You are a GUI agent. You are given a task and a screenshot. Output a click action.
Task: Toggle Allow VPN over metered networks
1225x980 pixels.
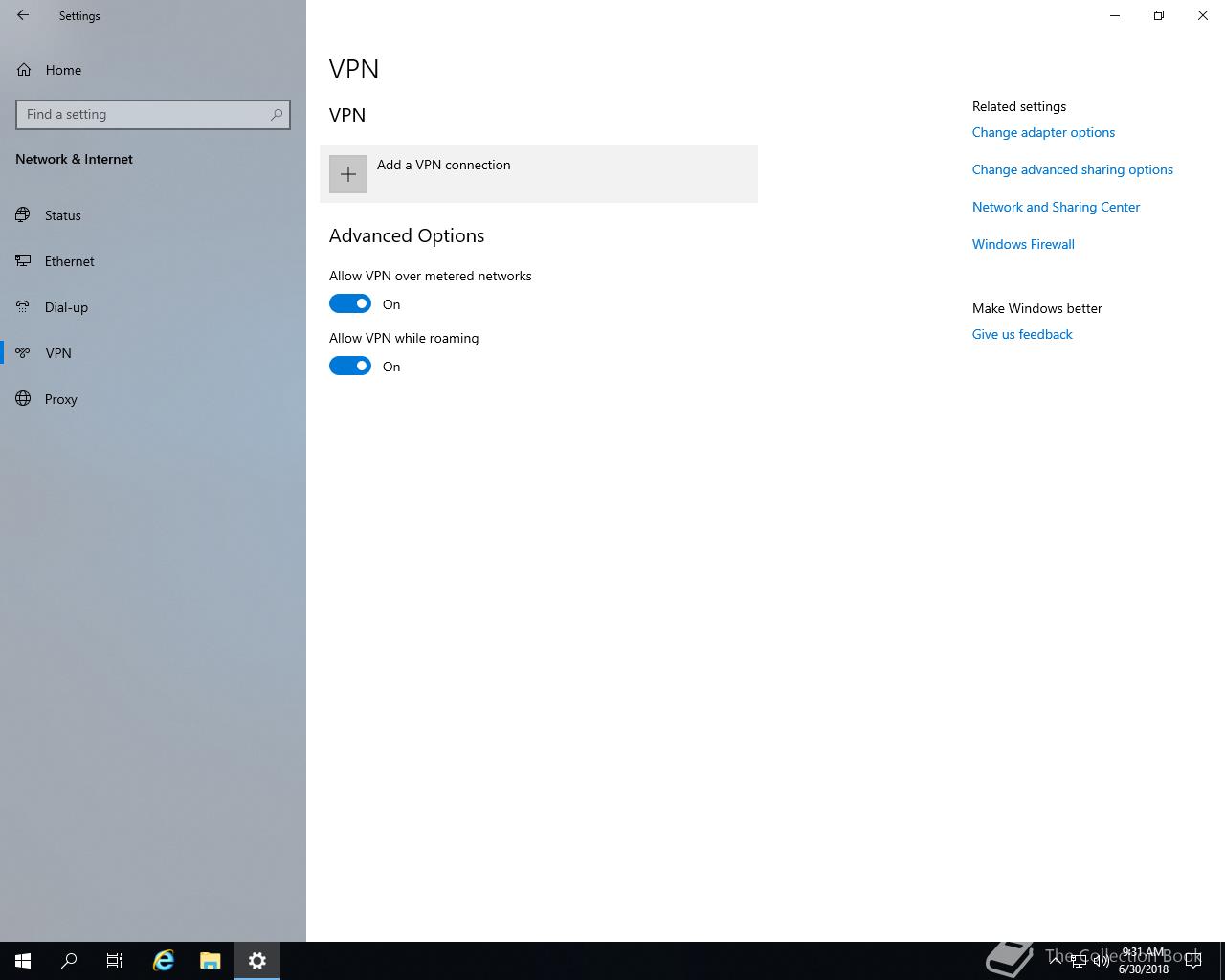click(350, 303)
